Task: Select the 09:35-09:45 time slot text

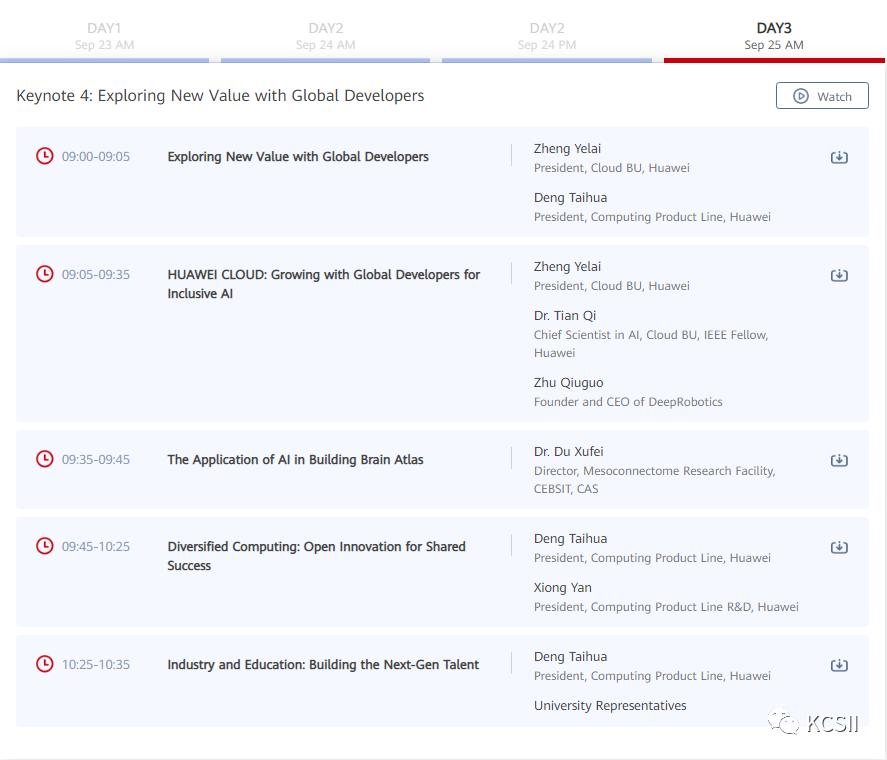Action: pyautogui.click(x=96, y=460)
